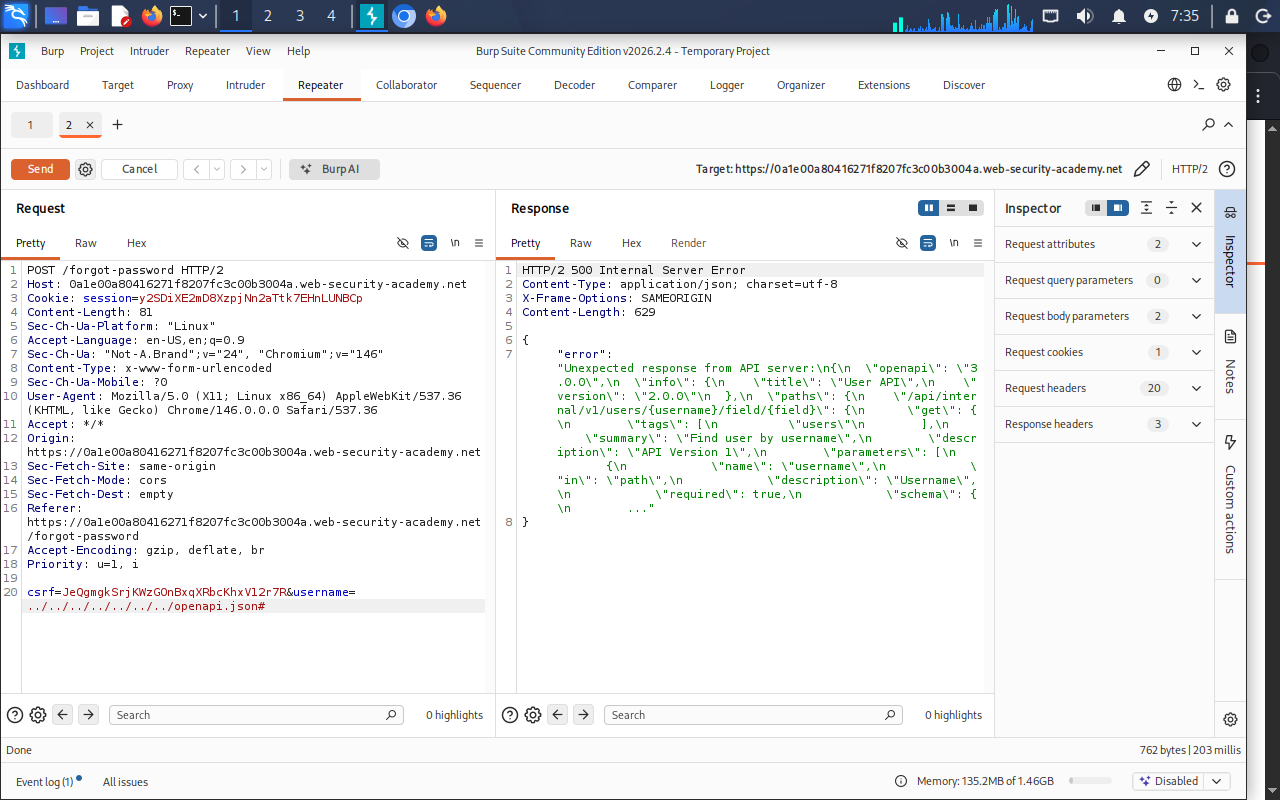1280x800 pixels.
Task: Toggle show newlines \n in Response panel
Action: [x=954, y=243]
